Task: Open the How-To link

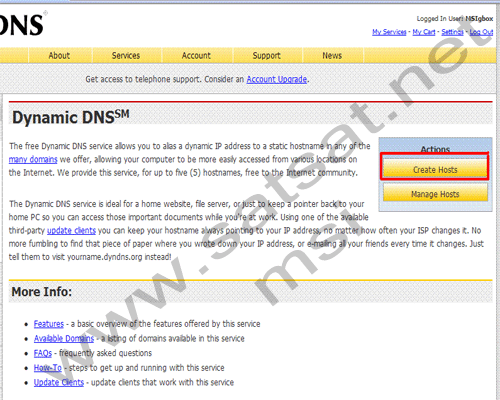Action: point(48,368)
